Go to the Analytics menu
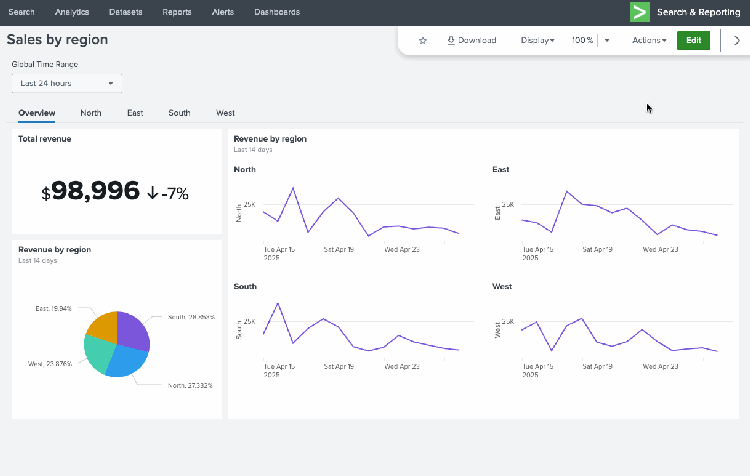Screen dimensions: 750x476 coord(72,13)
